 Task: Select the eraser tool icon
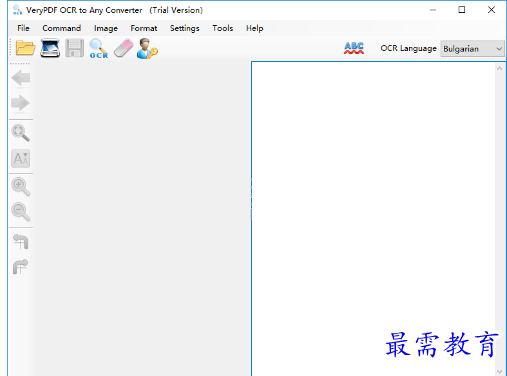tap(123, 48)
